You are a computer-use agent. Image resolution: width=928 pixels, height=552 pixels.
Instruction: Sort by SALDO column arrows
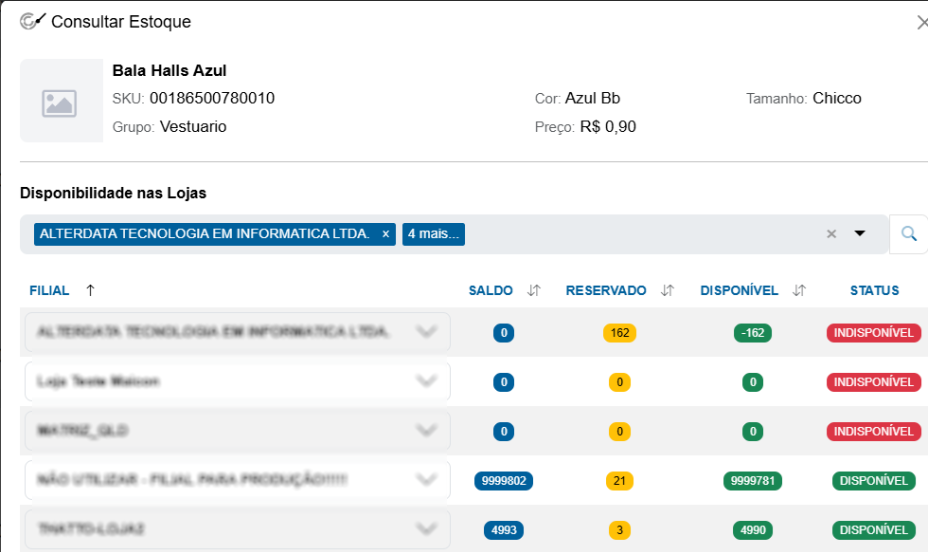534,290
